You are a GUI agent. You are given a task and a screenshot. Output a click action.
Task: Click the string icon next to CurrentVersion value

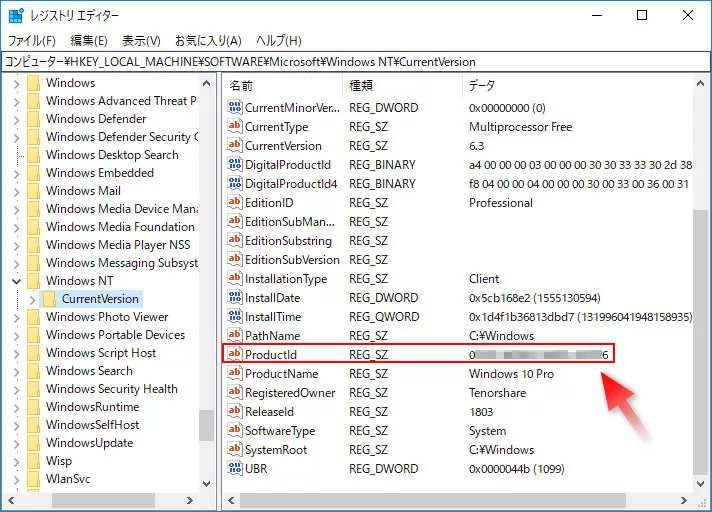click(x=235, y=145)
